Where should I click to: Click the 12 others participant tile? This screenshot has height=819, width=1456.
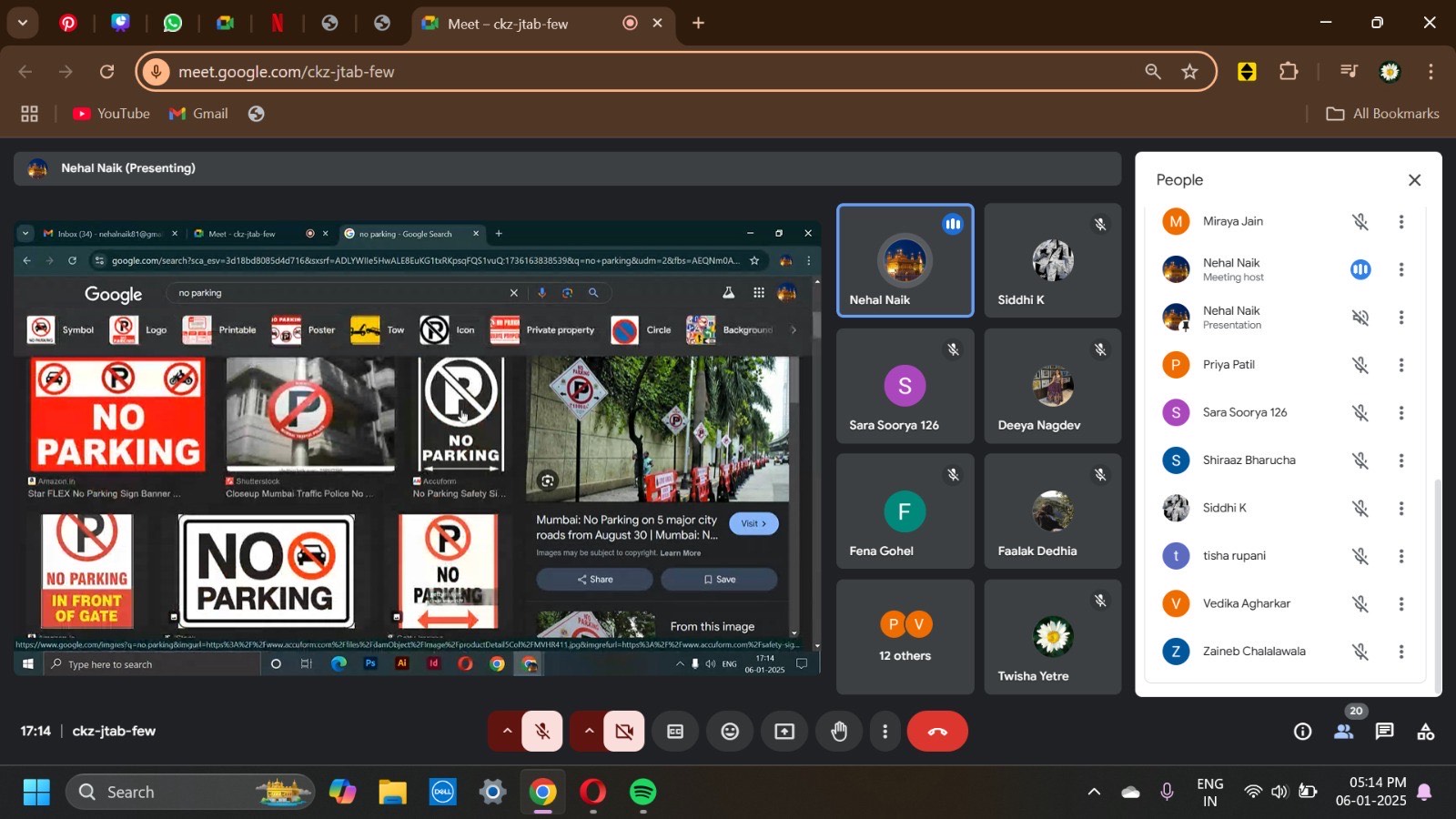coord(905,637)
